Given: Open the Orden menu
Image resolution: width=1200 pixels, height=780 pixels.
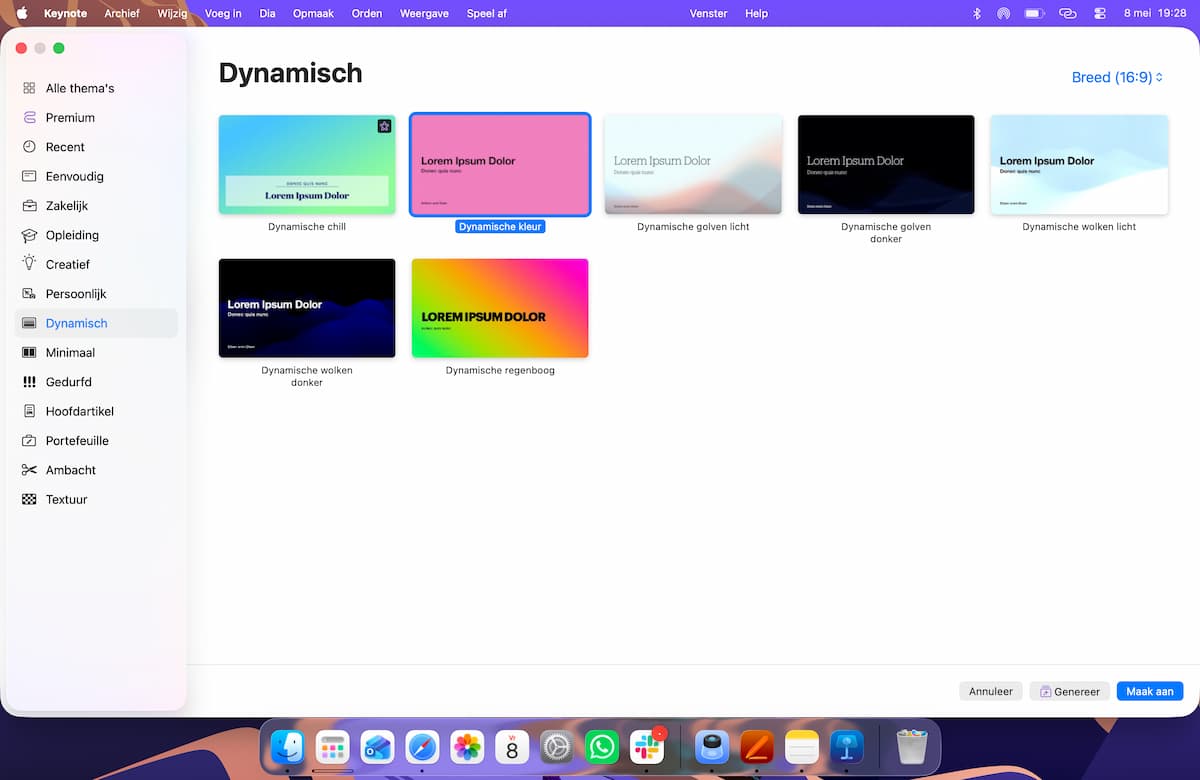Looking at the screenshot, I should pyautogui.click(x=367, y=13).
